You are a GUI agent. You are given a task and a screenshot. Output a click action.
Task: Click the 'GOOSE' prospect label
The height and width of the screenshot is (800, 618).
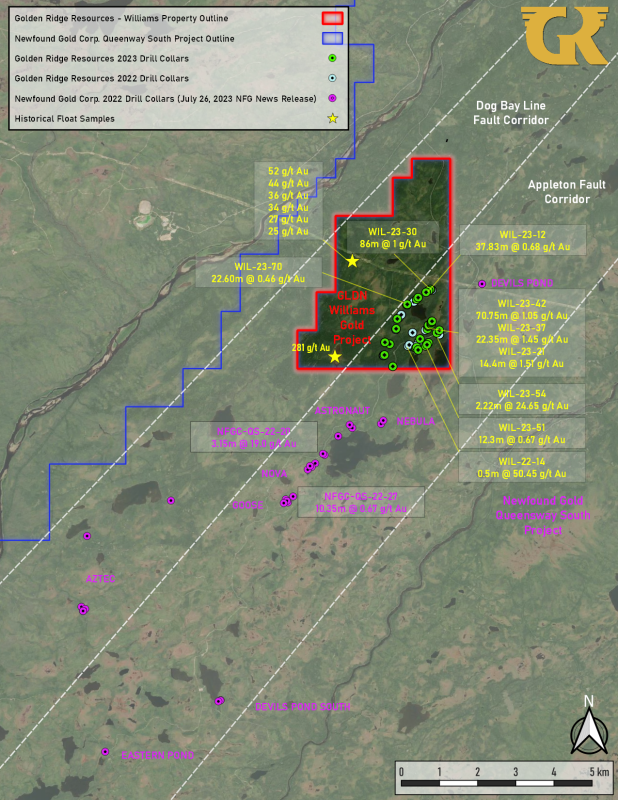pos(248,505)
